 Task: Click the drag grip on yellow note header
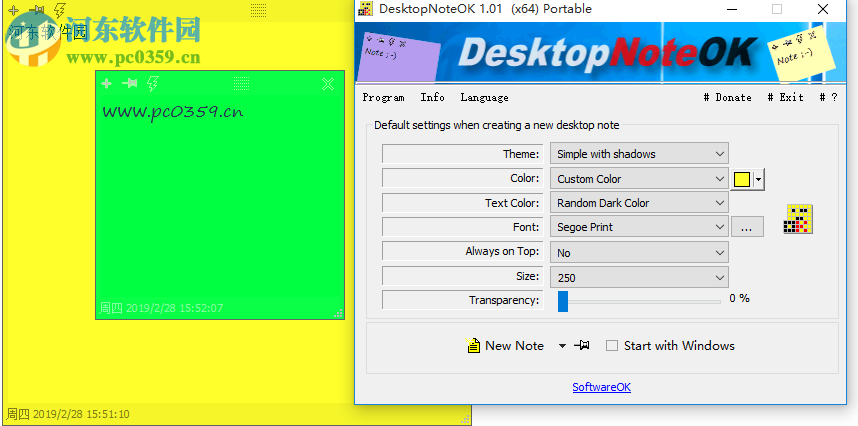[258, 9]
